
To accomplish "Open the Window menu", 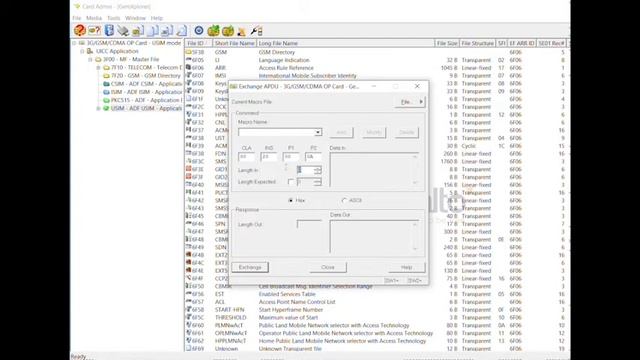I will 136,18.
